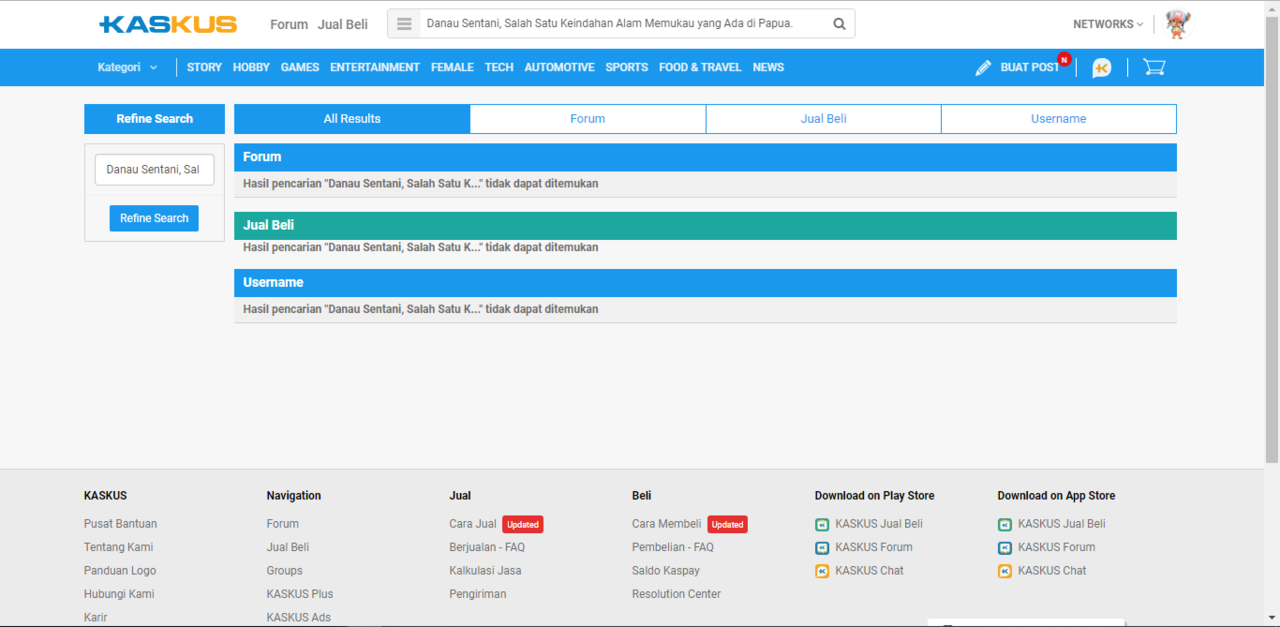Image resolution: width=1280 pixels, height=627 pixels.
Task: Open Cara Jual footer link
Action: tap(473, 524)
